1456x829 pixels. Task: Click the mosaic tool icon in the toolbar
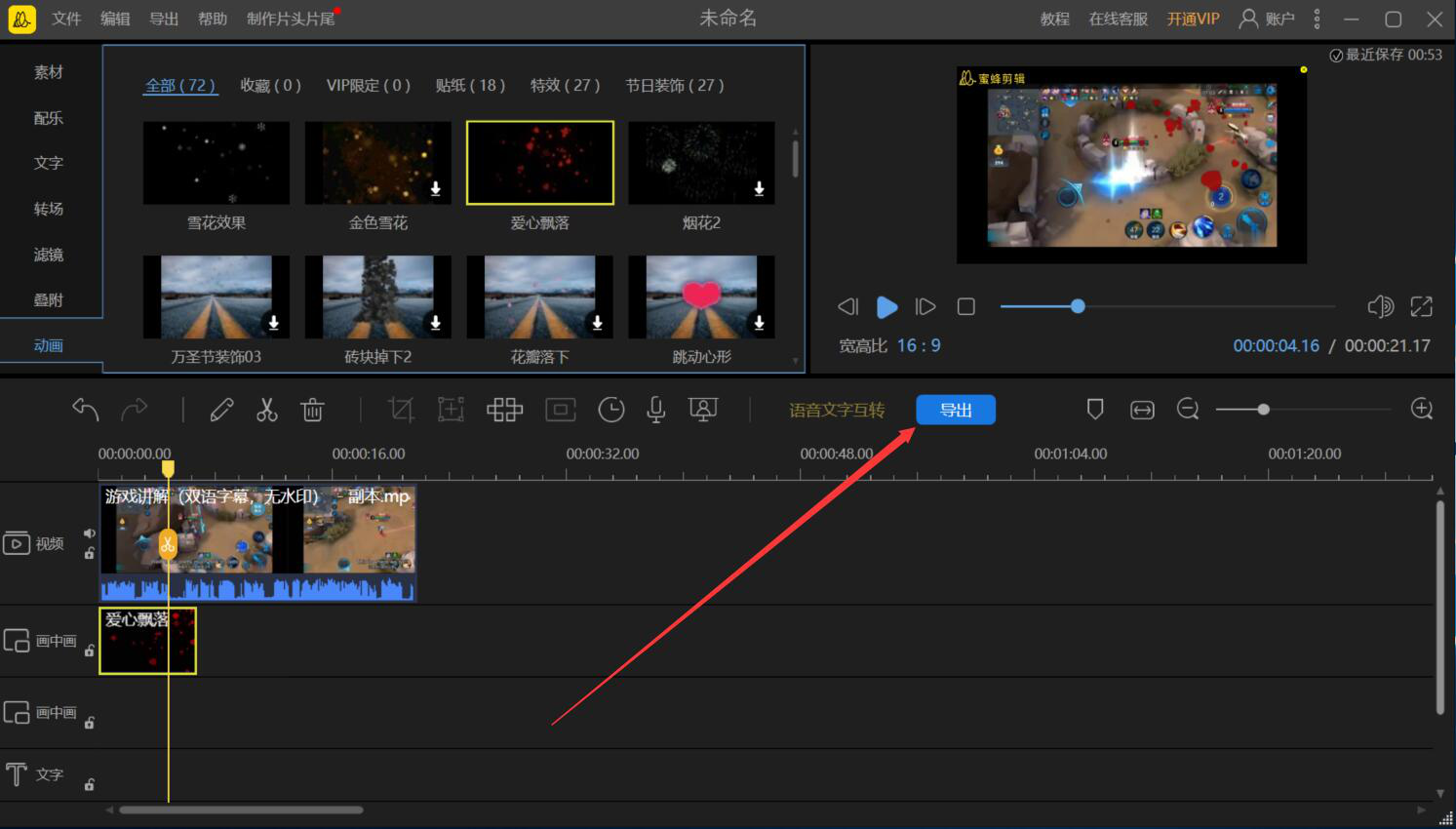click(504, 410)
